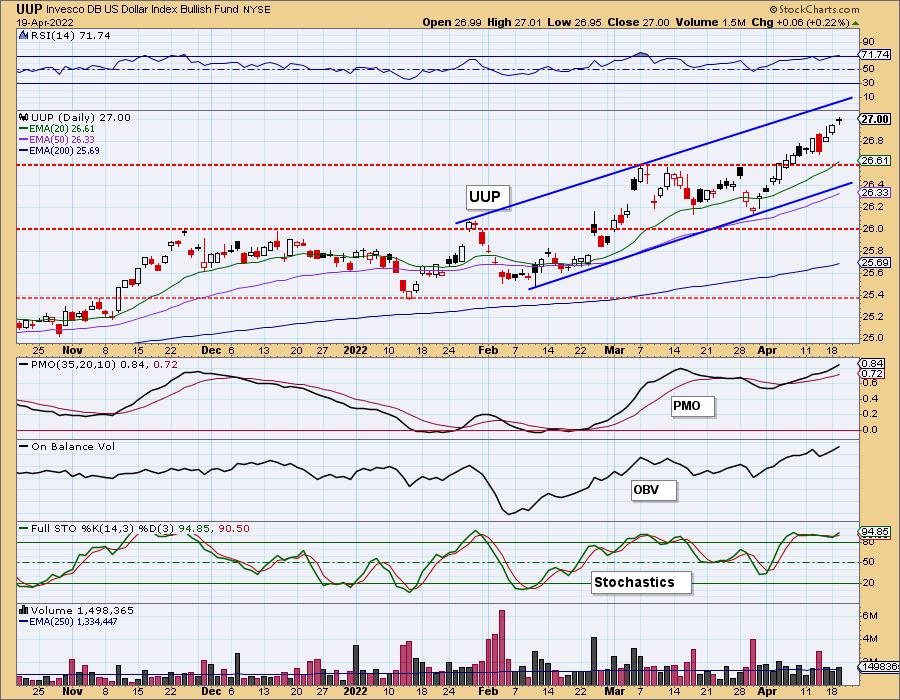Click the blue line swatch beside EMA(250)

pos(24,621)
